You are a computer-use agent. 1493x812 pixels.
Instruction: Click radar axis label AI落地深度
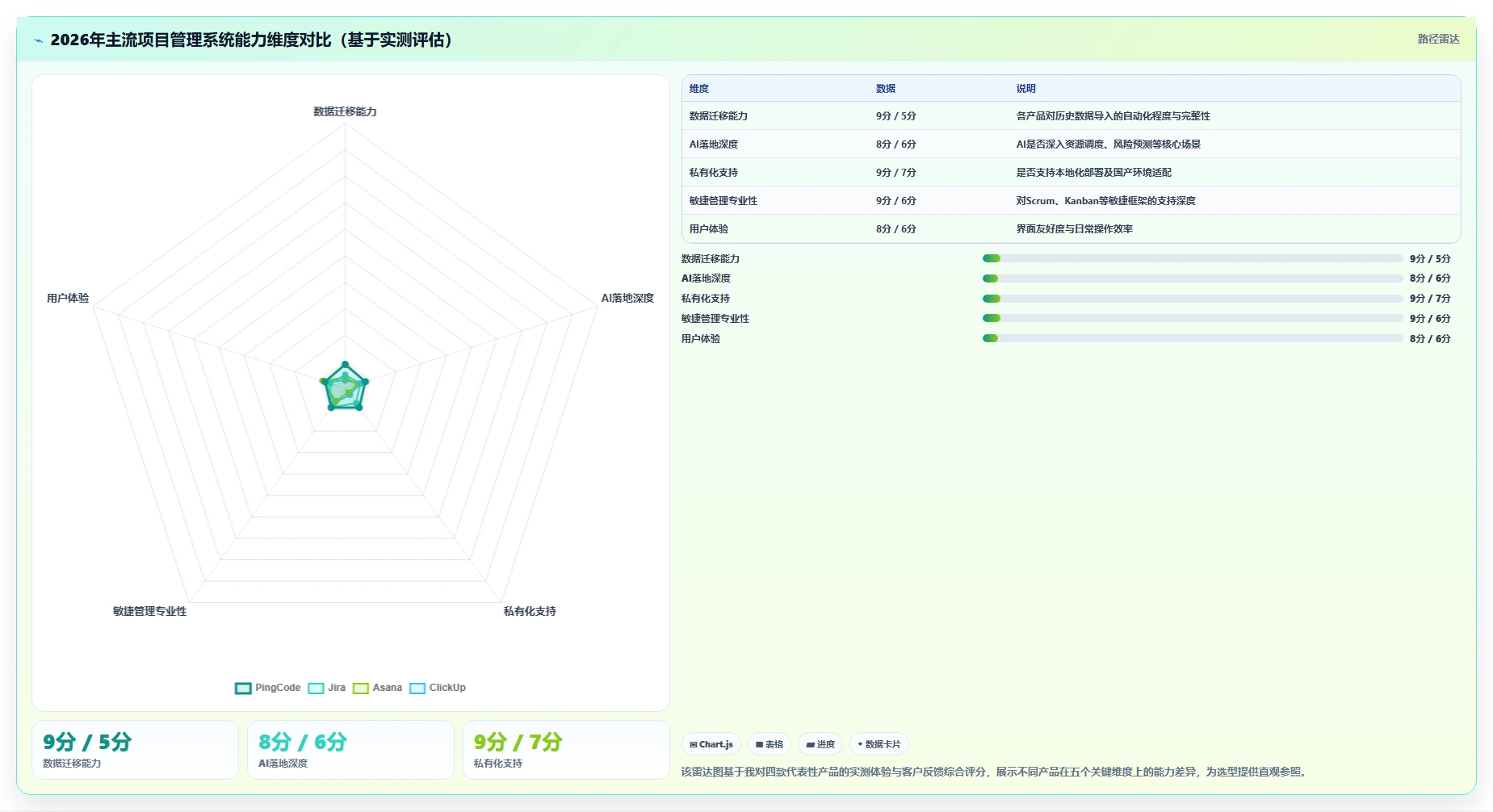click(x=627, y=298)
